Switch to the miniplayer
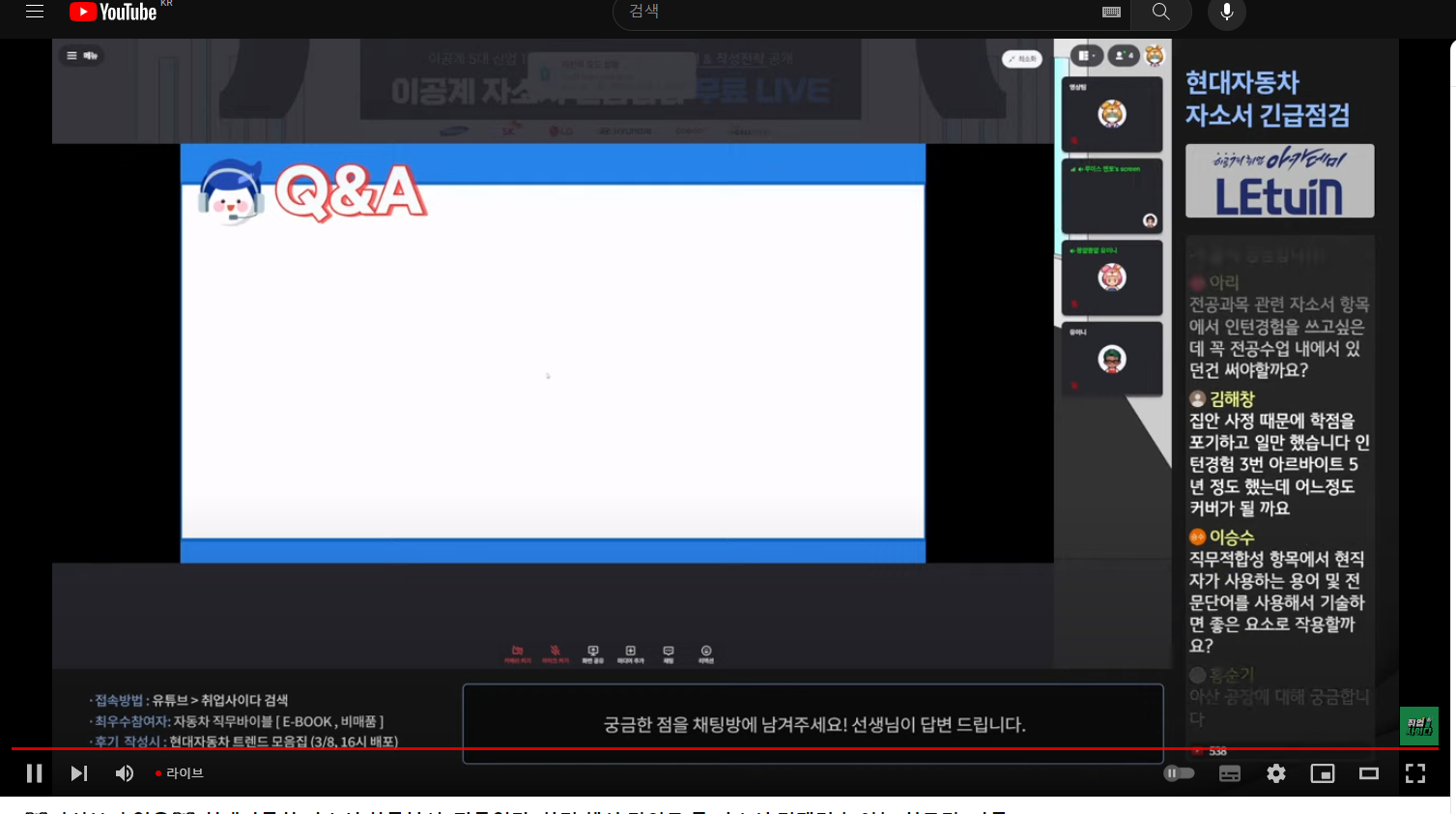The height and width of the screenshot is (814, 1456). [x=1323, y=773]
